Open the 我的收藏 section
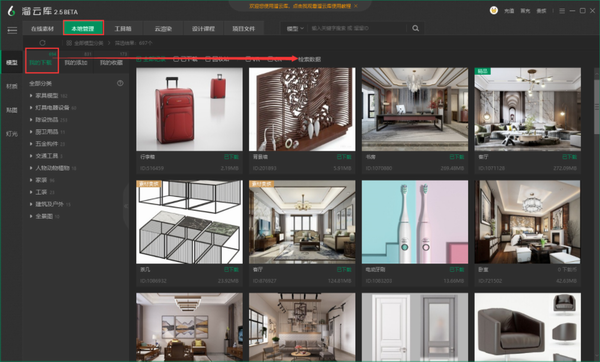 pos(111,62)
